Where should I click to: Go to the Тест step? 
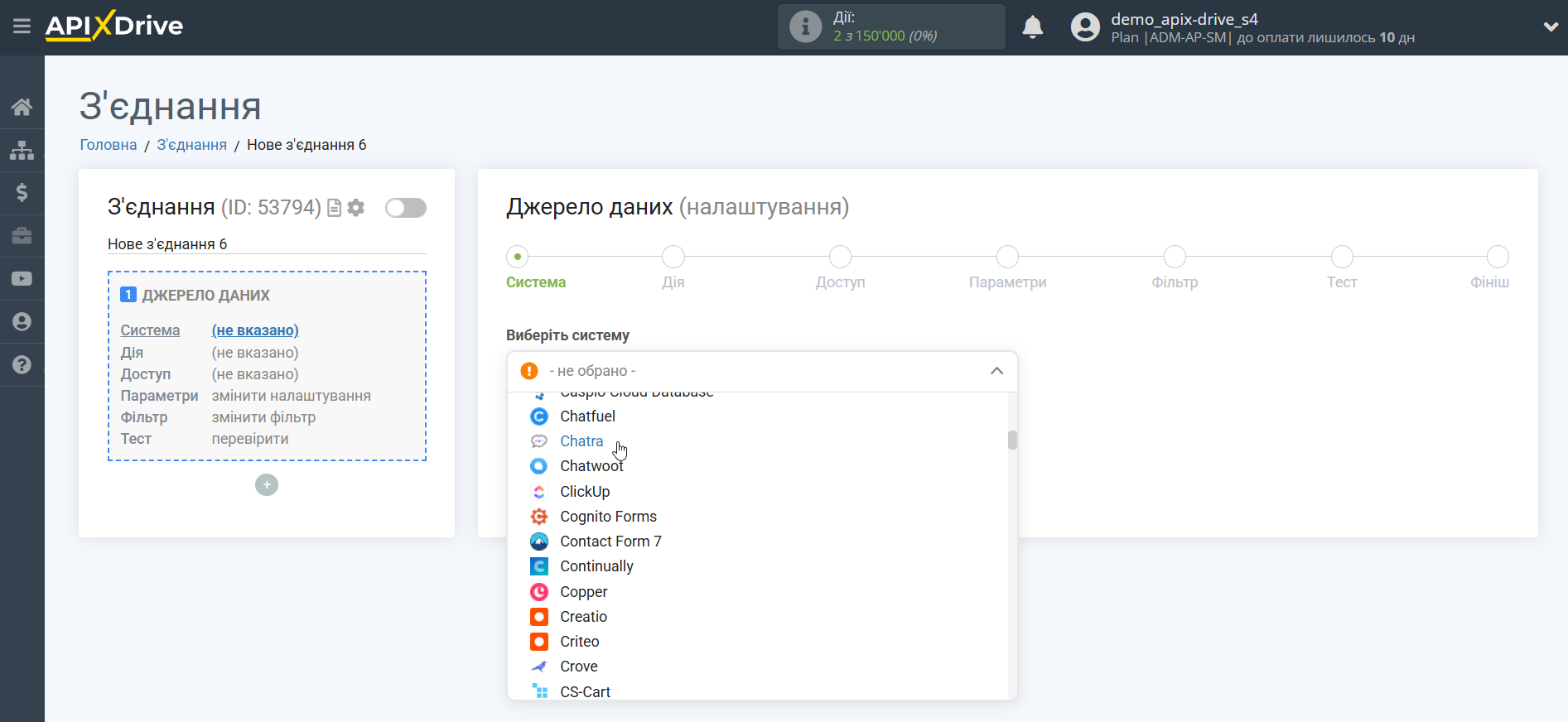pos(1342,257)
